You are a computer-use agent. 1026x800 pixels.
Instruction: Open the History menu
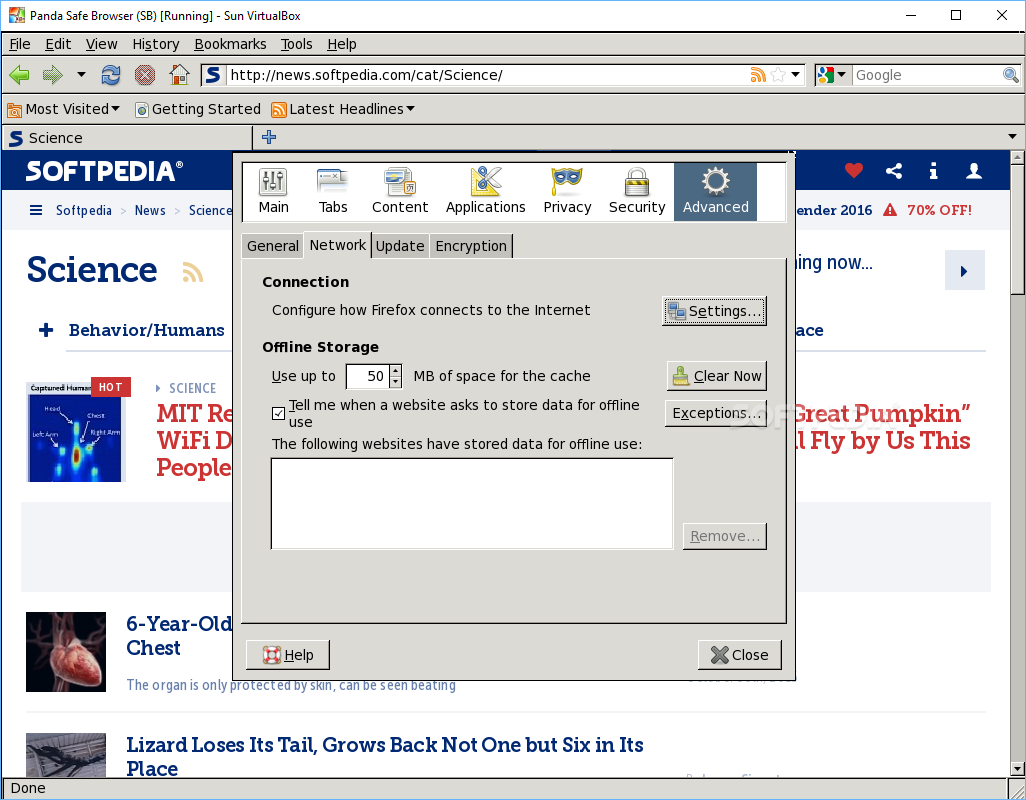[156, 44]
